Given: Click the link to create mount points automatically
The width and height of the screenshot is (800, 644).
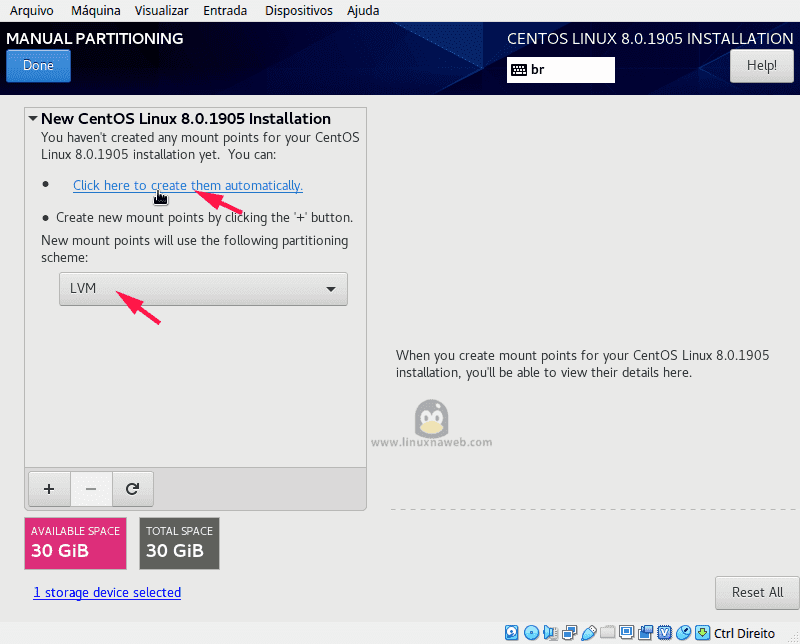Looking at the screenshot, I should 188,185.
